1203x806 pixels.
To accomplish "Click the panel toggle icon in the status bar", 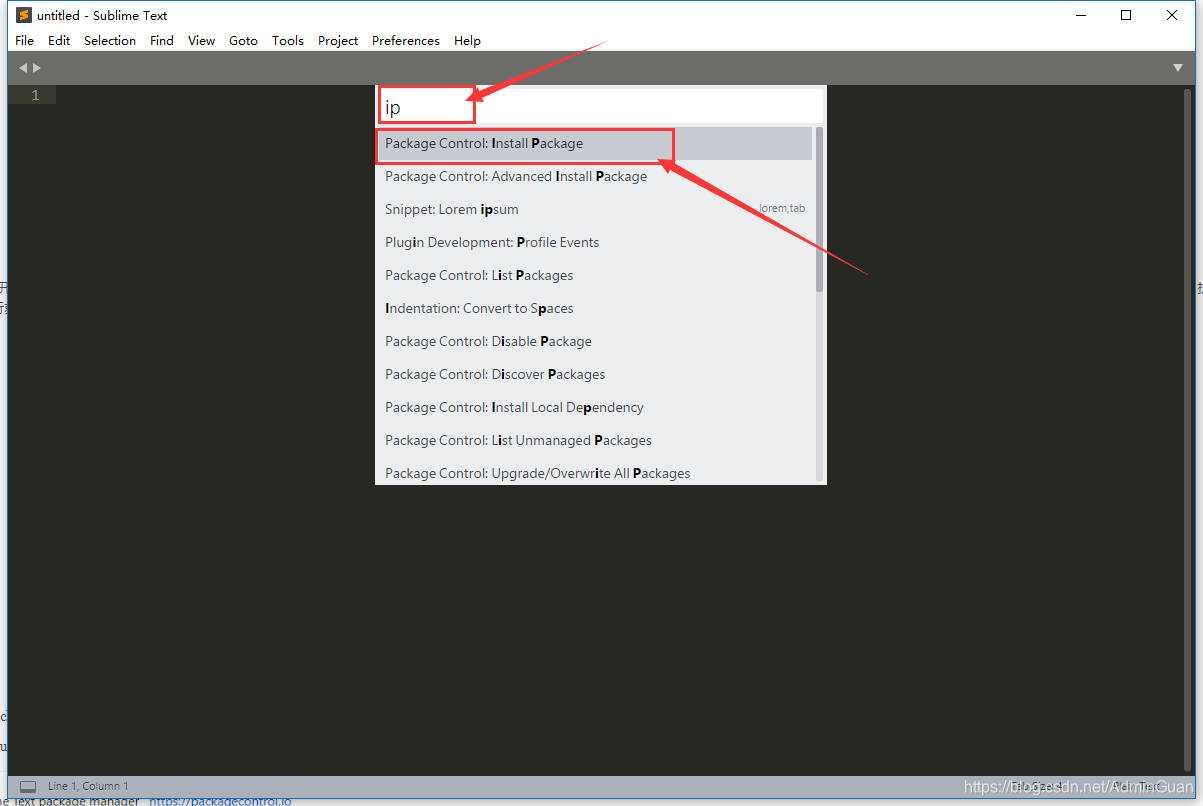I will click(27, 786).
